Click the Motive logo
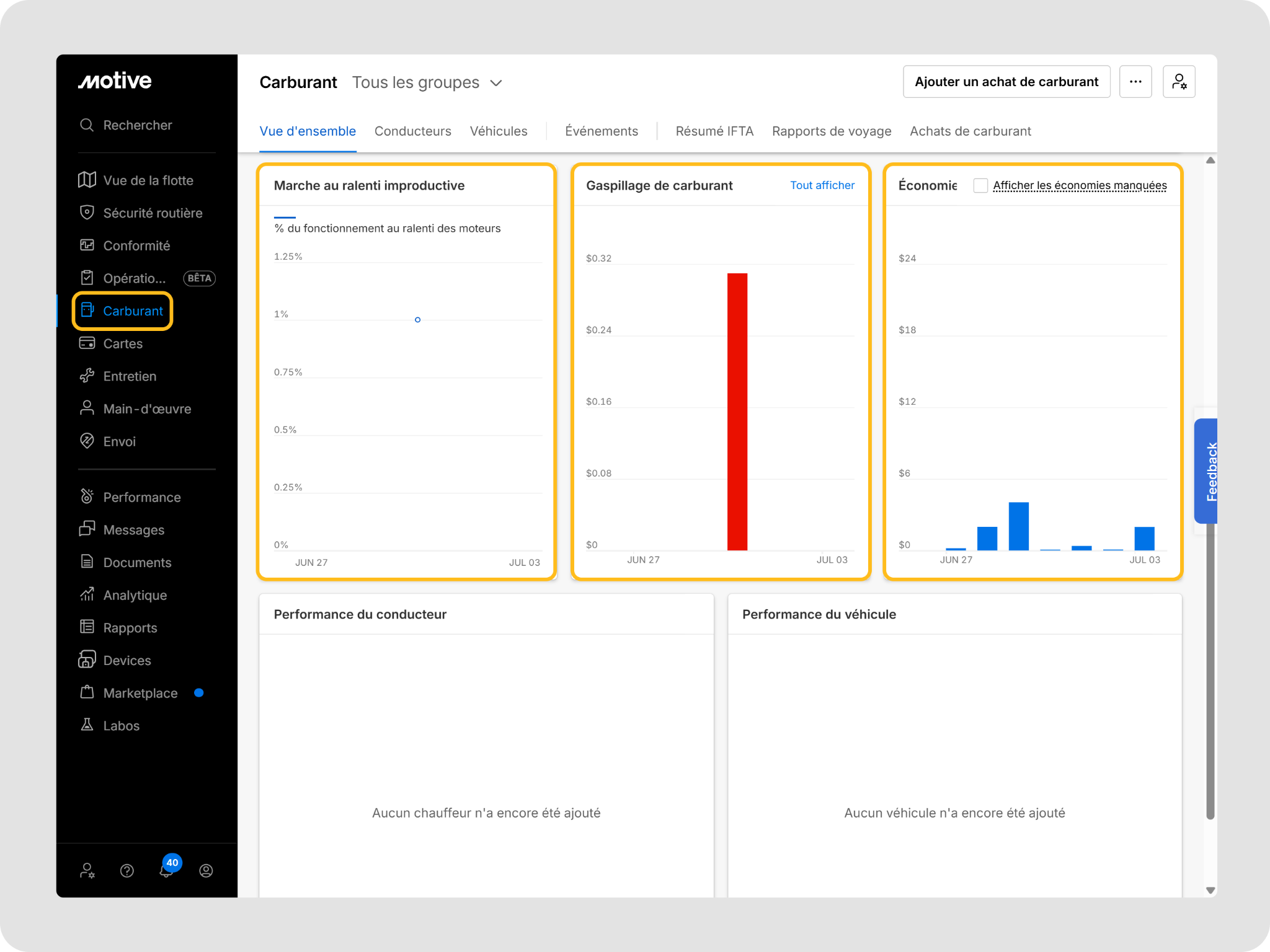The height and width of the screenshot is (952, 1270). coord(115,81)
